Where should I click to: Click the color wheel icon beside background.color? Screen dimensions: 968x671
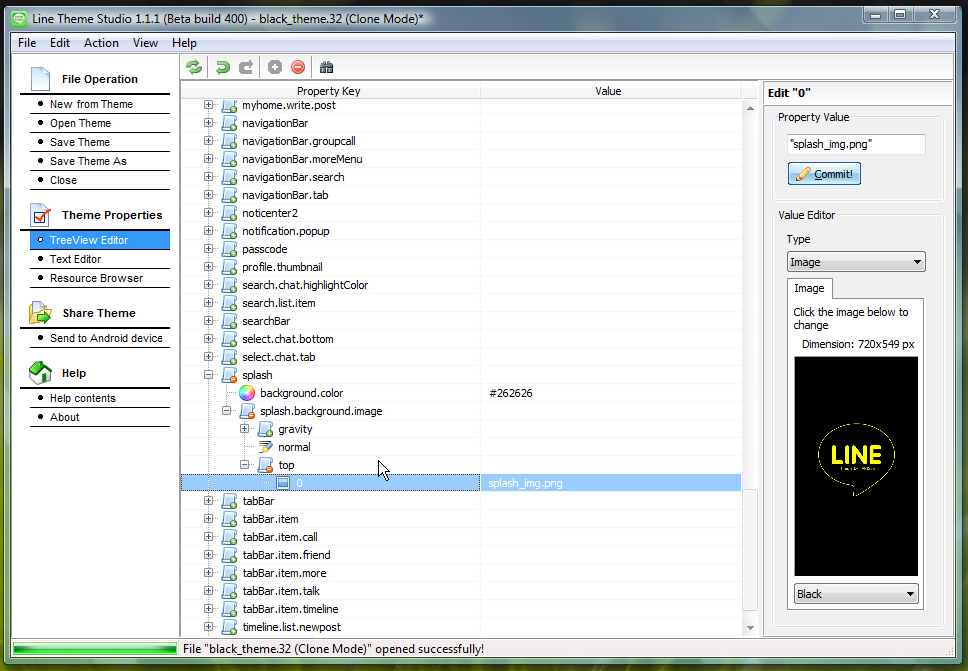coord(247,393)
